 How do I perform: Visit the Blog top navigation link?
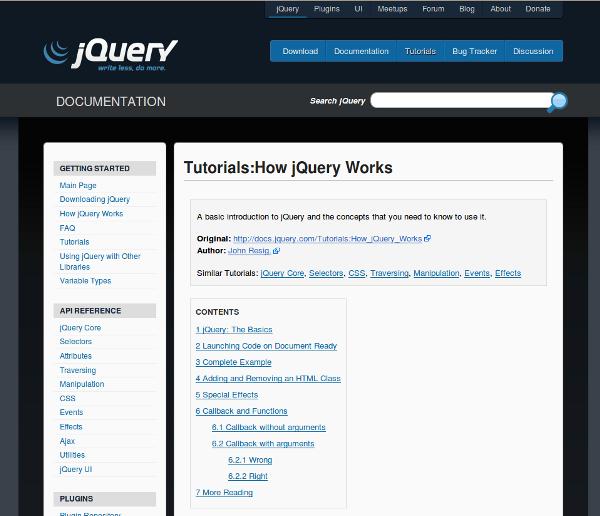tap(467, 9)
